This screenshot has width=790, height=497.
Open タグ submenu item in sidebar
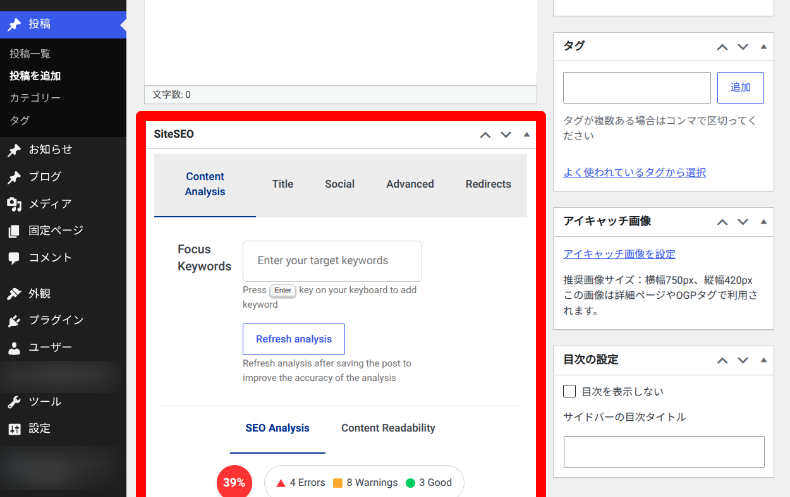point(20,120)
